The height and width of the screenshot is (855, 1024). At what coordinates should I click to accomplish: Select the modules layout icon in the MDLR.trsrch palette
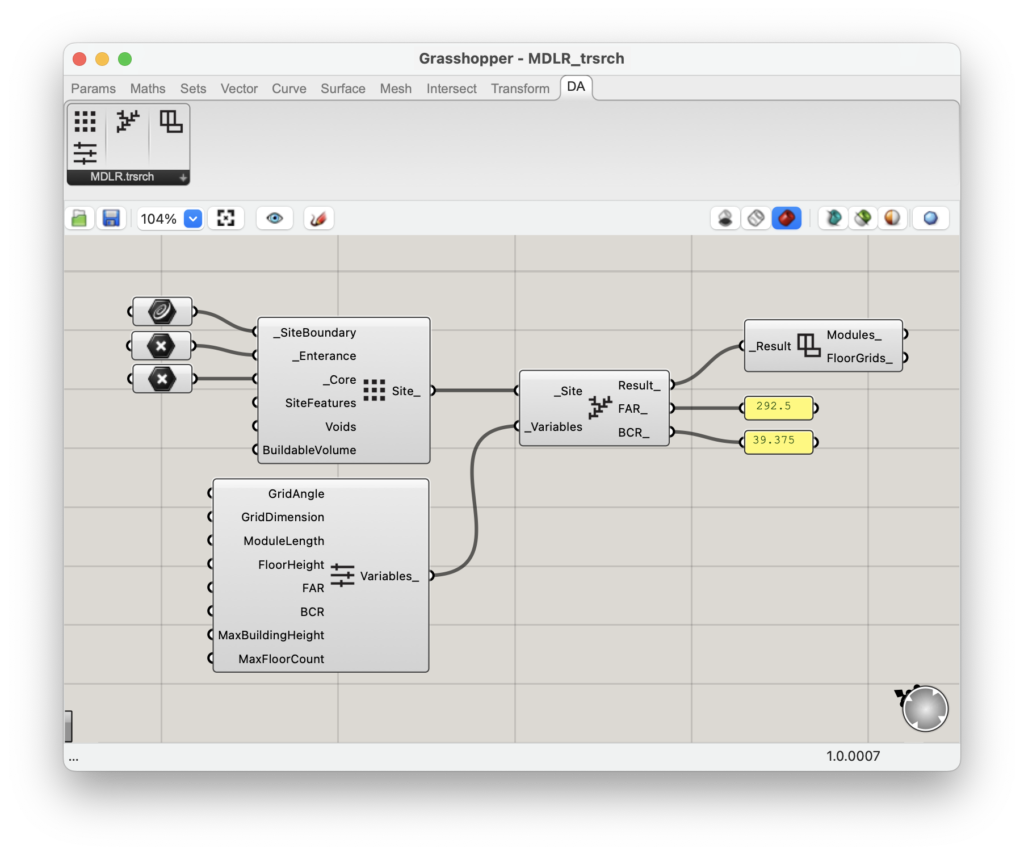[x=170, y=121]
